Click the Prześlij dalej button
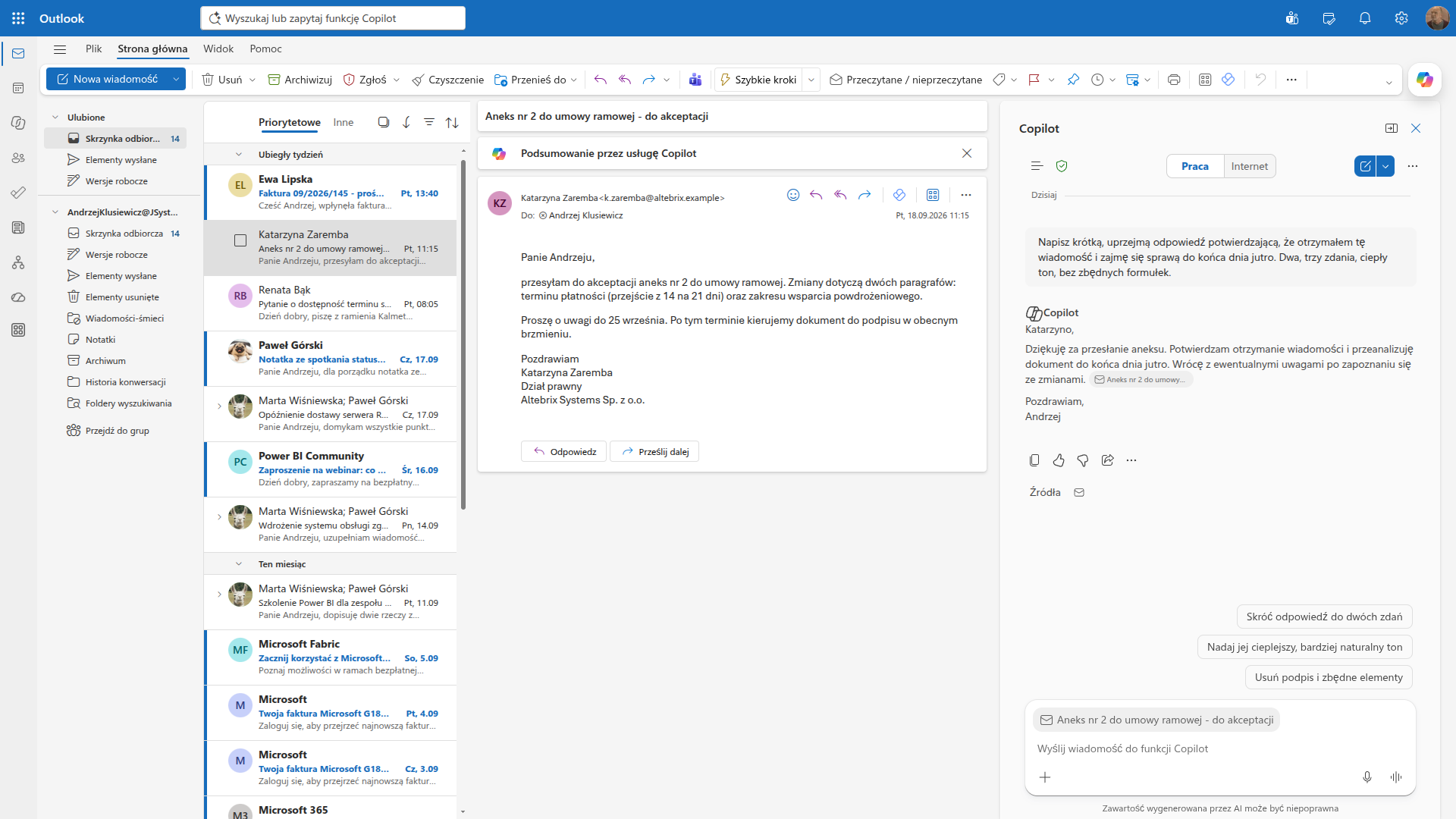1456x819 pixels. 654,451
